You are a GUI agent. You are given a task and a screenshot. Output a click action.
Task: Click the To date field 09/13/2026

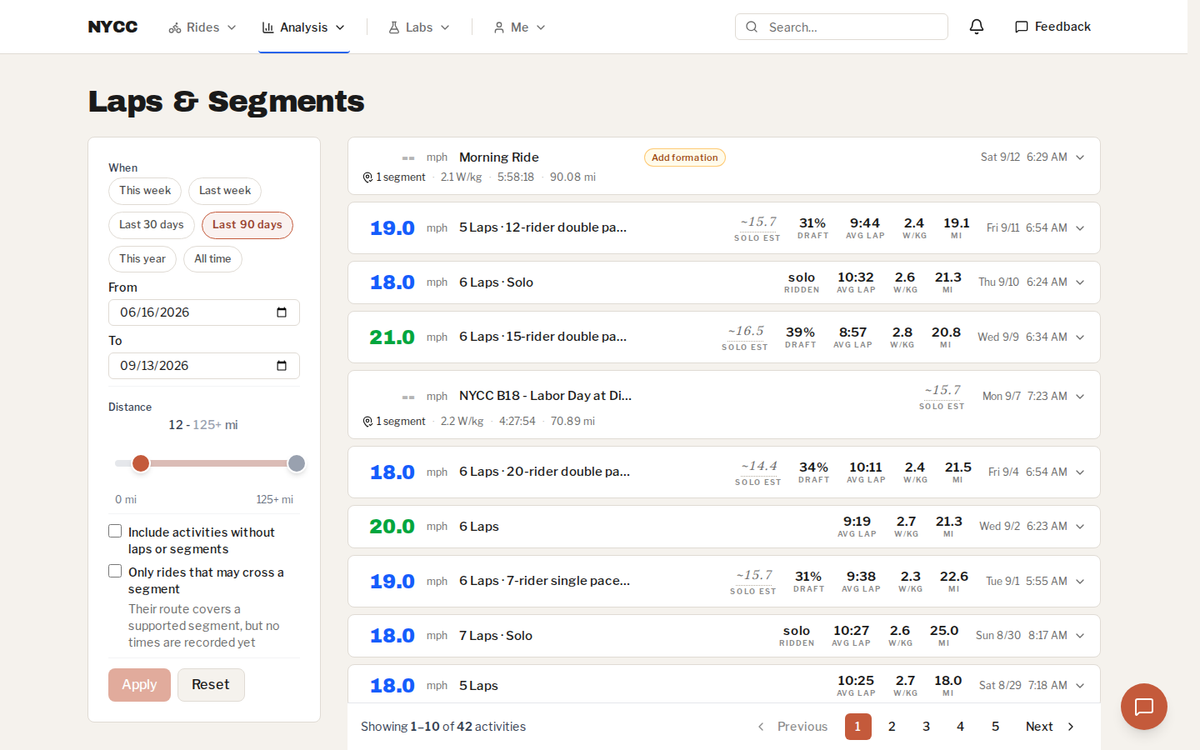pyautogui.click(x=204, y=365)
